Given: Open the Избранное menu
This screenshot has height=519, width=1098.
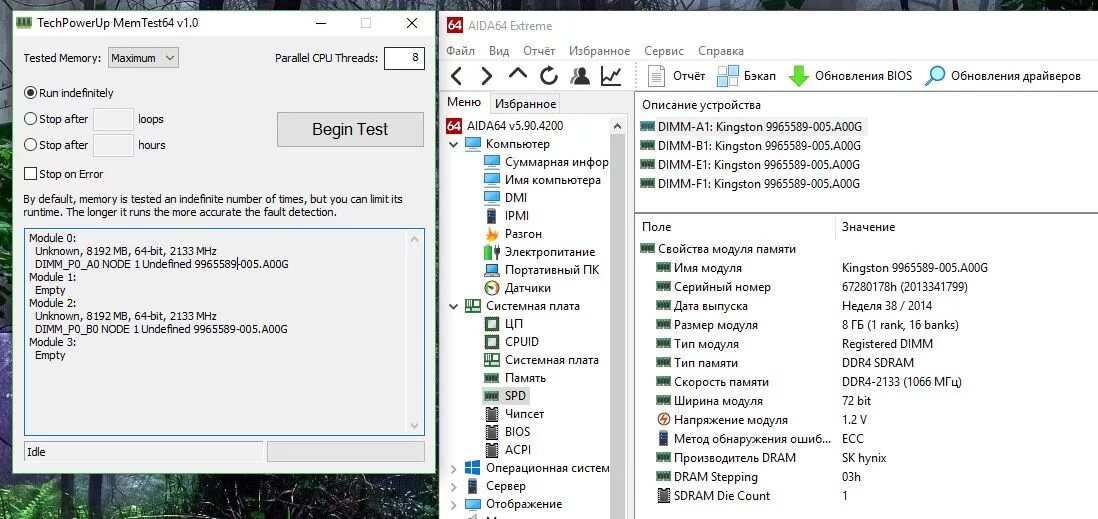Looking at the screenshot, I should click(599, 51).
